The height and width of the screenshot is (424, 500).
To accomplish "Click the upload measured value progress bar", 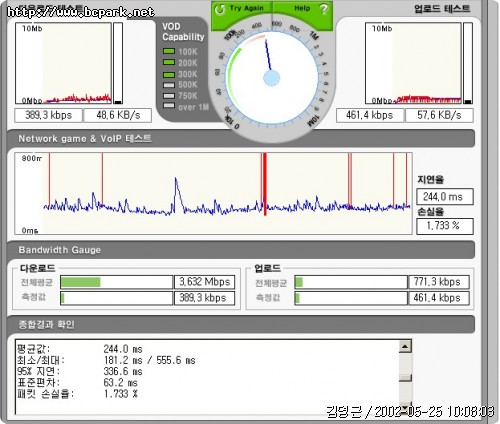I will pos(351,298).
